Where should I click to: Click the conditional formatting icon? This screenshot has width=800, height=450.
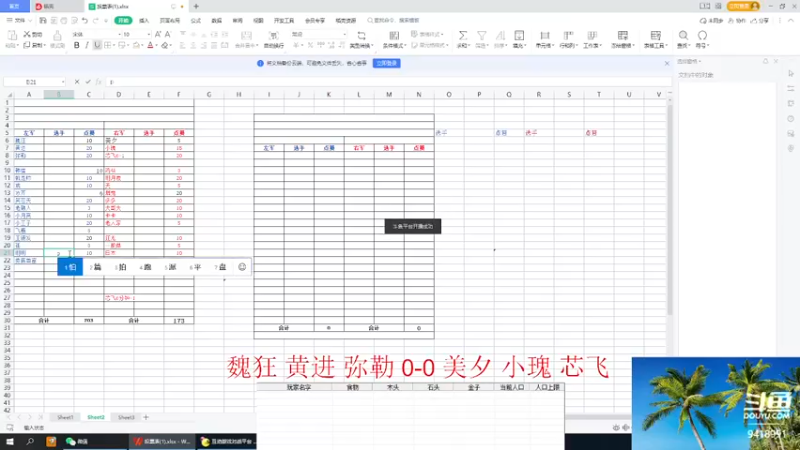click(394, 35)
